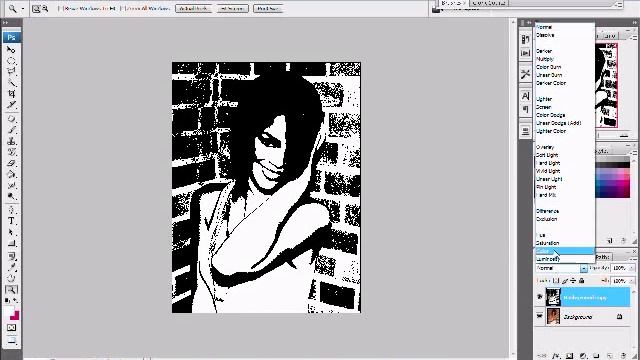
Task: Switch to Paths tab
Action: pos(603,257)
